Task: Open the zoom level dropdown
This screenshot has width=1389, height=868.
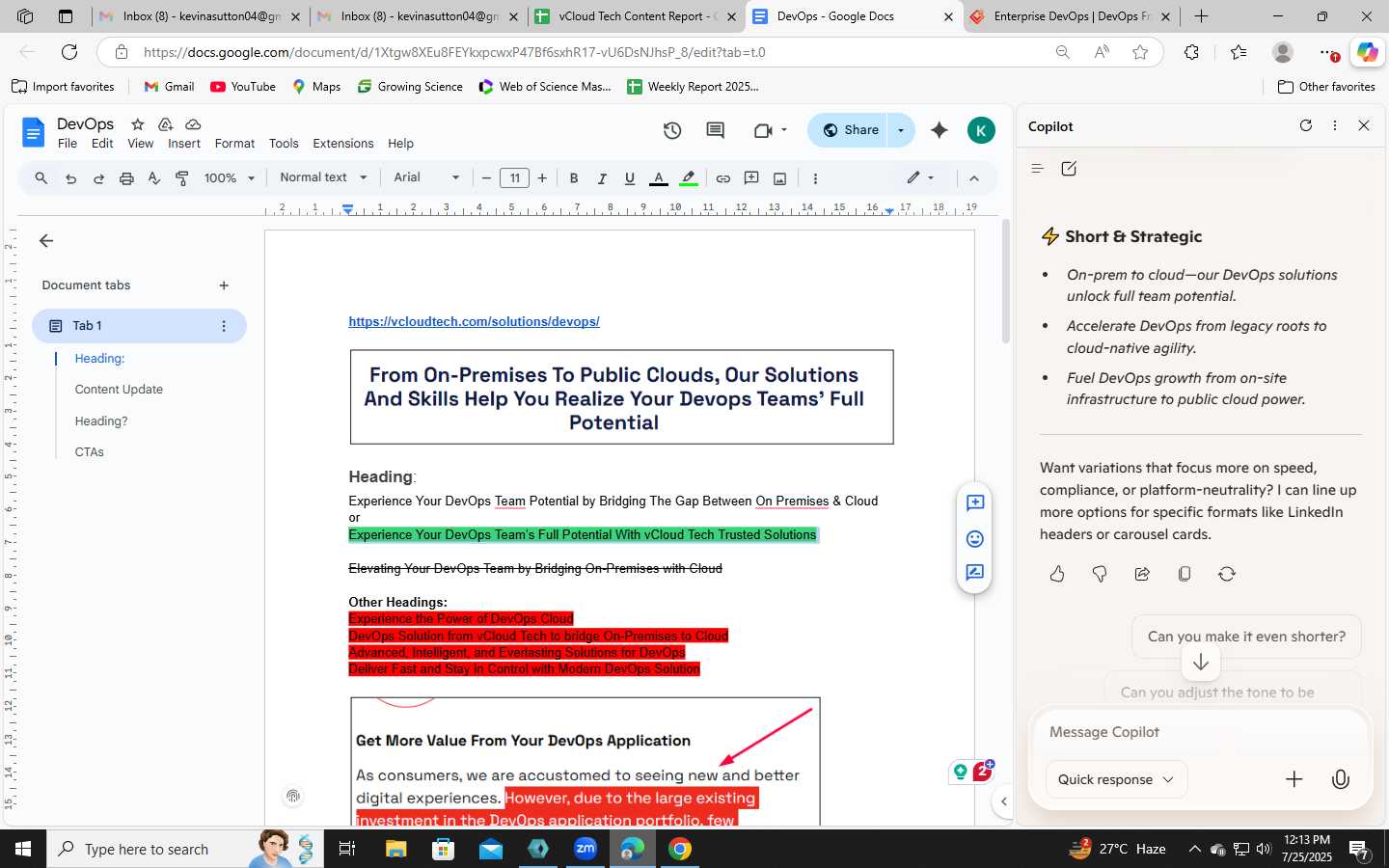Action: pos(230,178)
